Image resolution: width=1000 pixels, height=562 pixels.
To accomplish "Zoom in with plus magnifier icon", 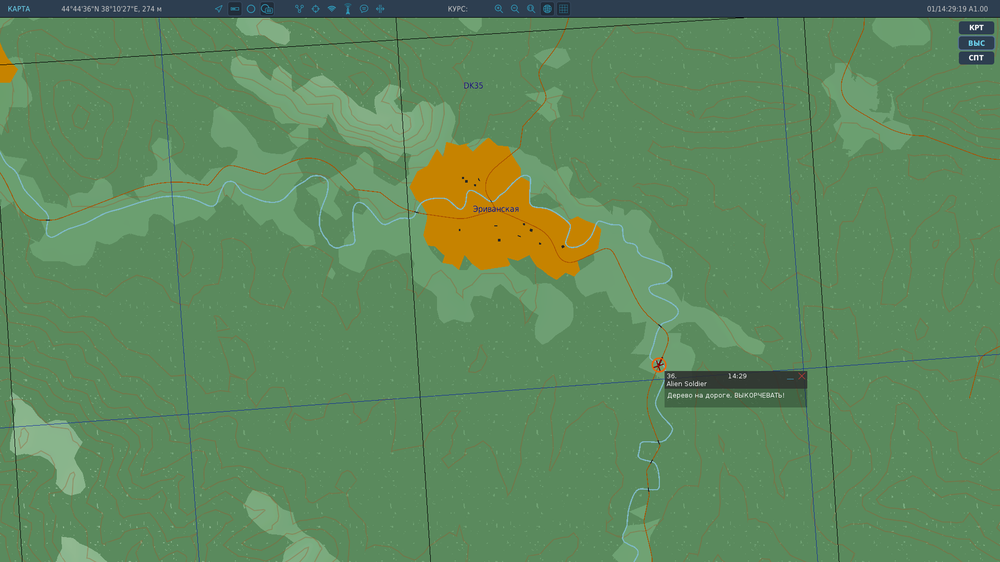I will click(x=499, y=9).
